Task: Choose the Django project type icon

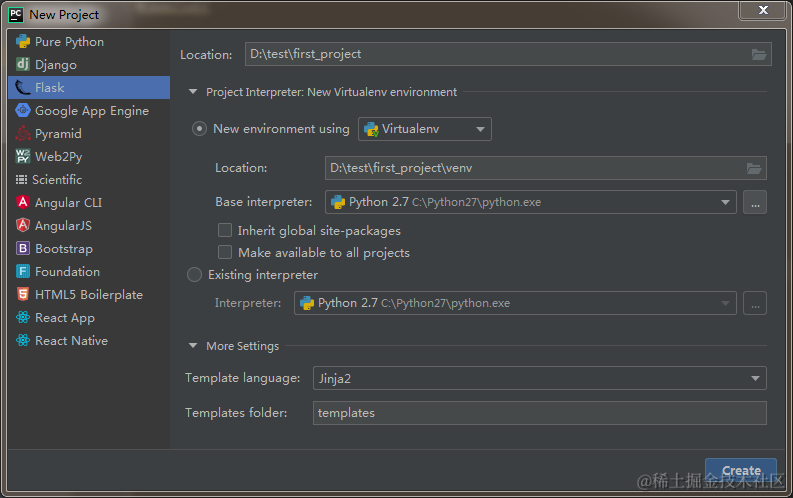Action: 23,64
